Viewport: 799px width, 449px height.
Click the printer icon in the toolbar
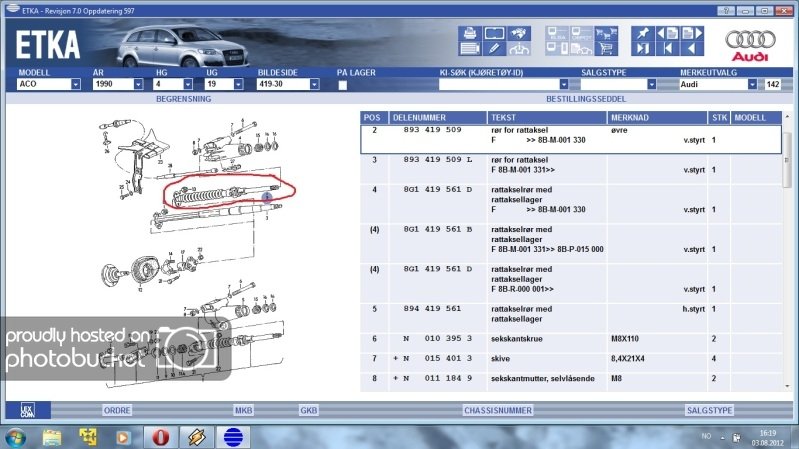469,35
